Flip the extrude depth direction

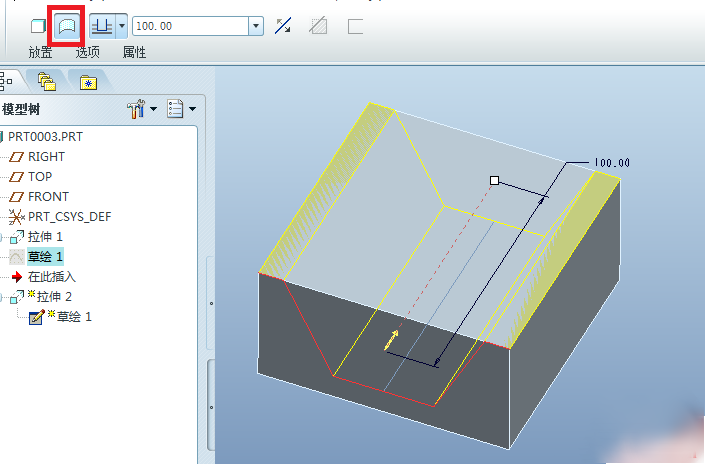pyautogui.click(x=284, y=26)
